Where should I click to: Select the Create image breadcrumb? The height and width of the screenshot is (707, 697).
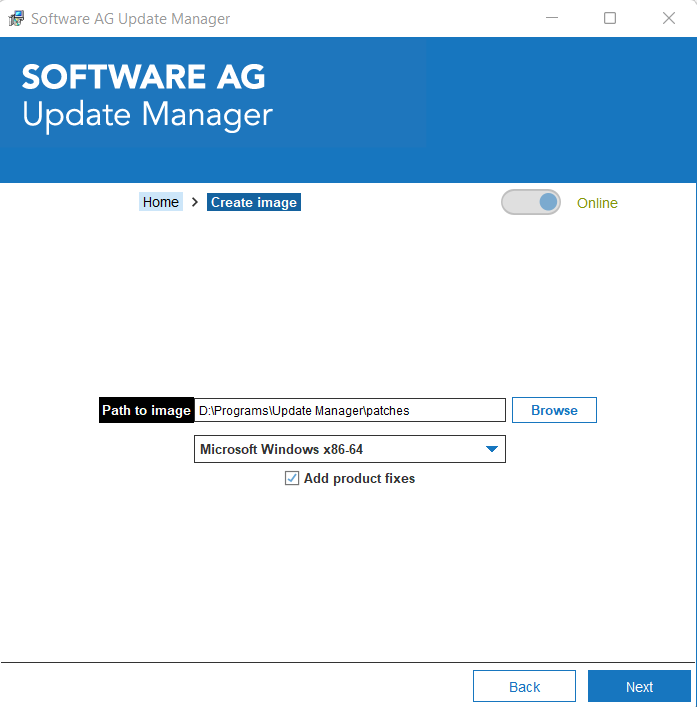click(x=254, y=202)
